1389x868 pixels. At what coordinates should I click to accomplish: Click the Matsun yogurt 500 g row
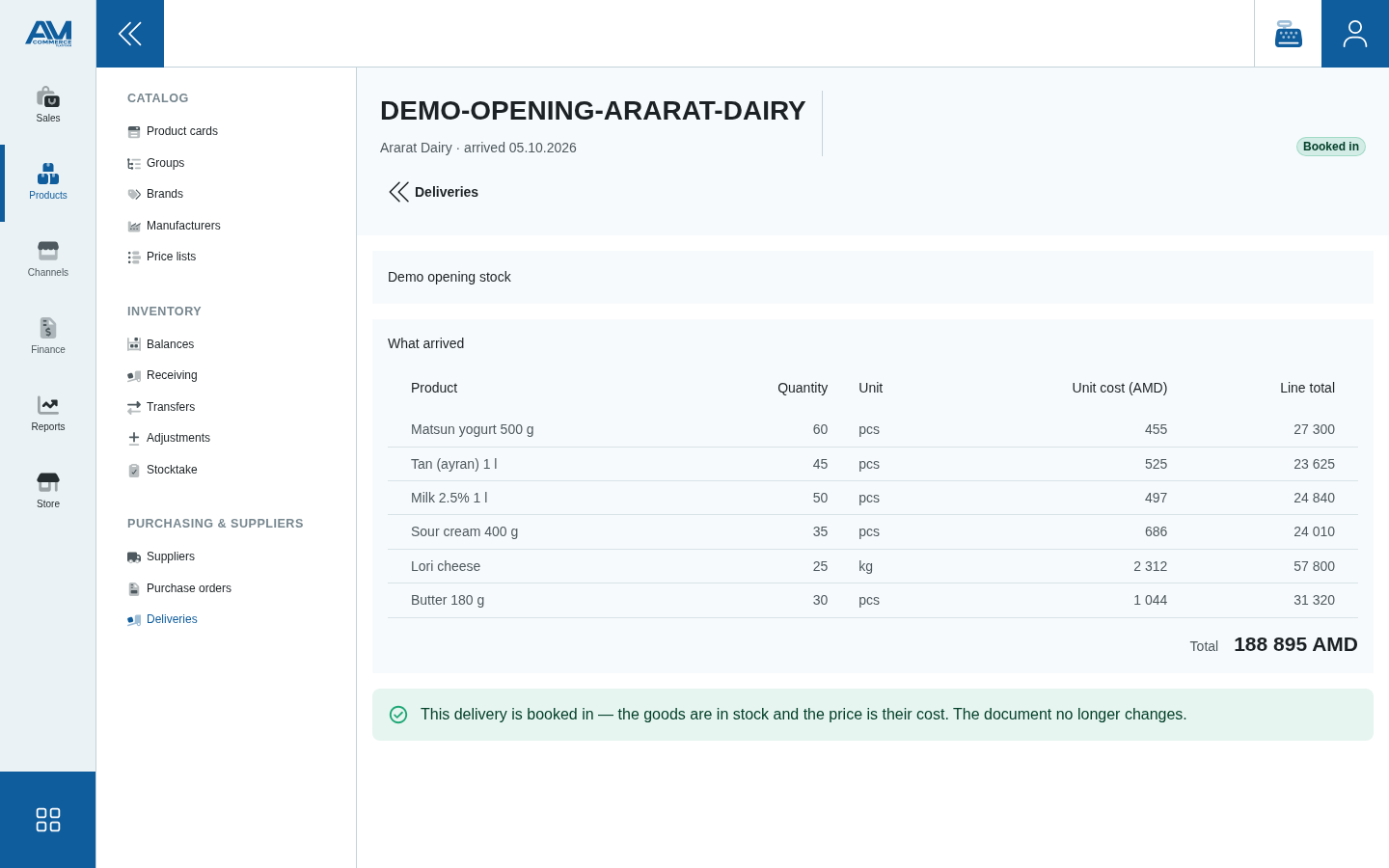[873, 429]
